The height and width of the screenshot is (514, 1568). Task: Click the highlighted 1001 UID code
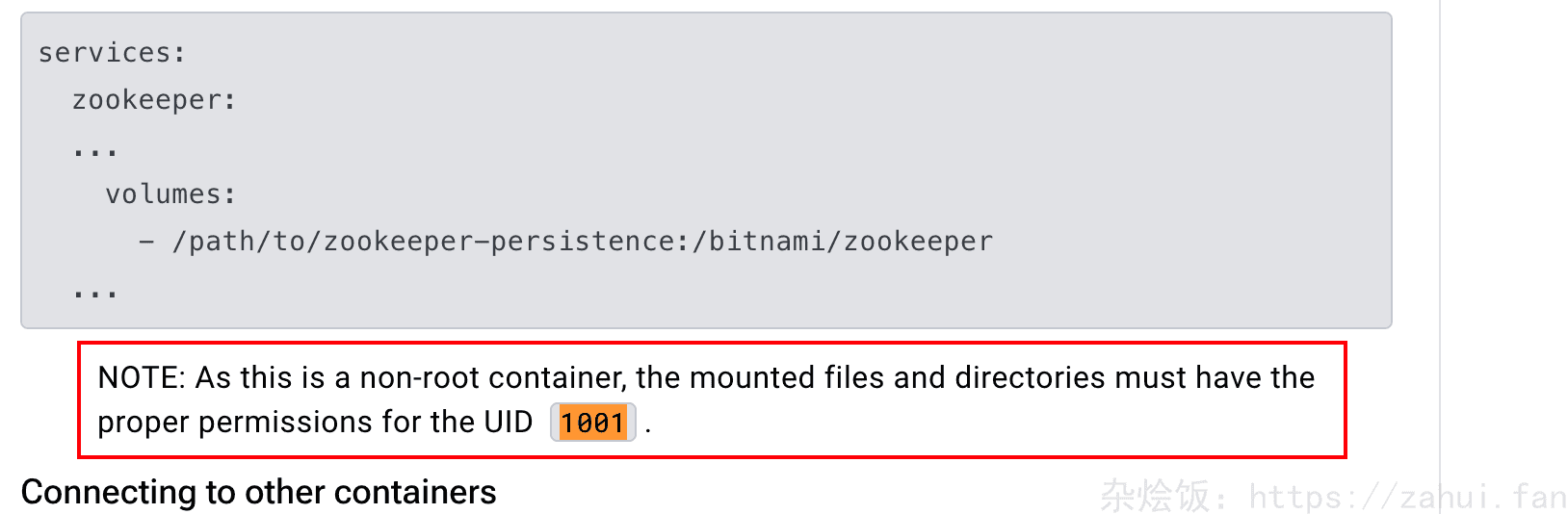pos(592,423)
